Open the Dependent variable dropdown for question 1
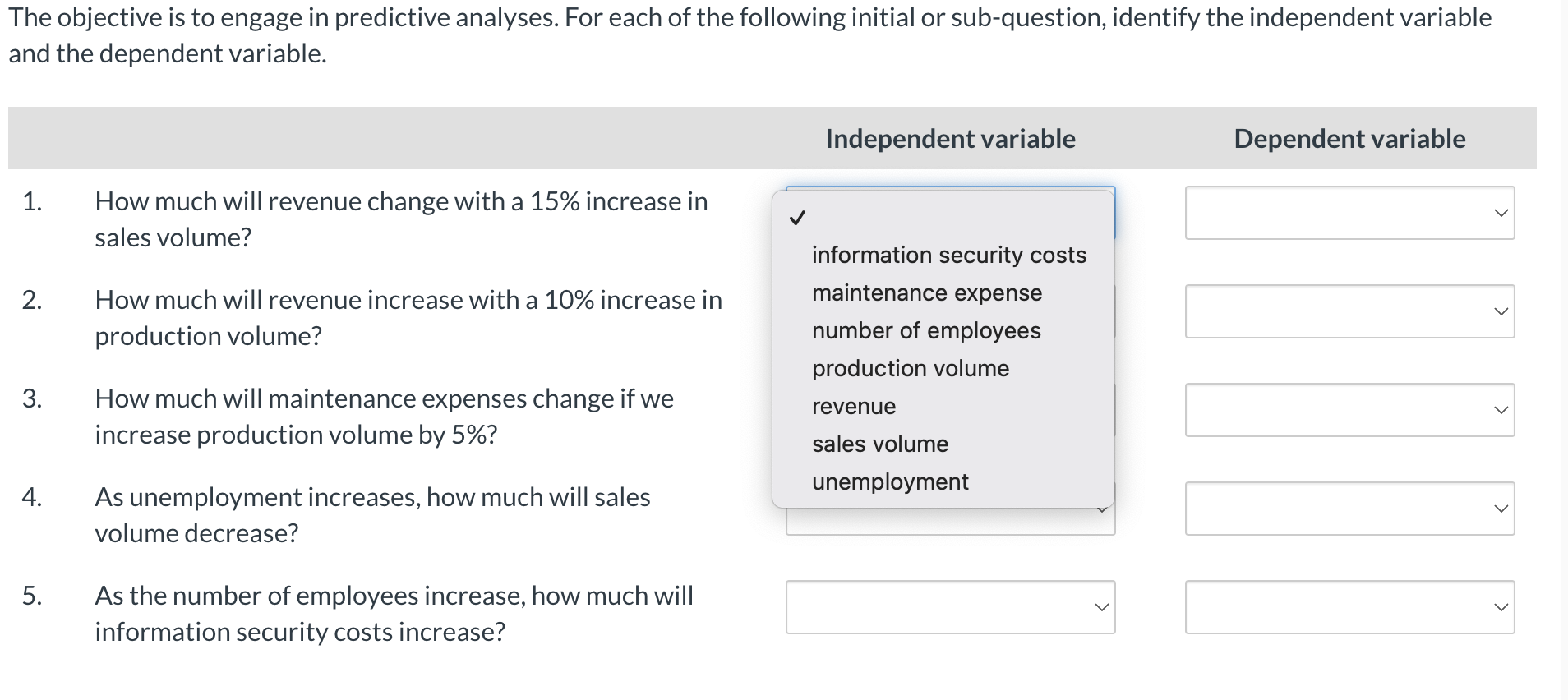 [x=1349, y=213]
